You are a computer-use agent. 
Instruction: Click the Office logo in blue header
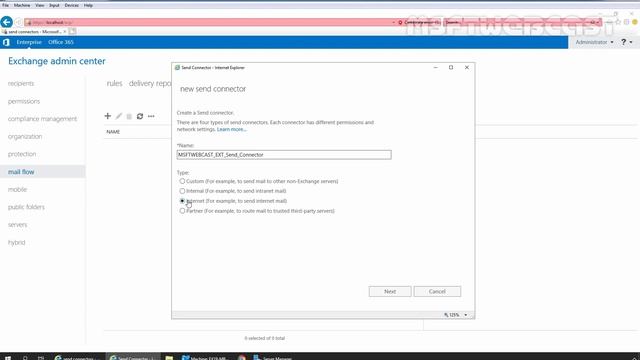pyautogui.click(x=6, y=42)
